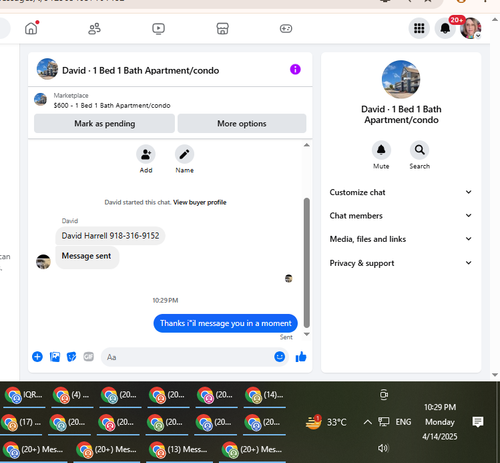Screen dimensions: 500x463
Task: Open the Video tab icon
Action: tap(158, 28)
